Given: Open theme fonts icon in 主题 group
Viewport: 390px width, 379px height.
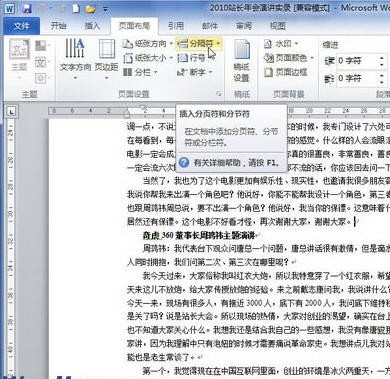Looking at the screenshot, I should [41, 62].
